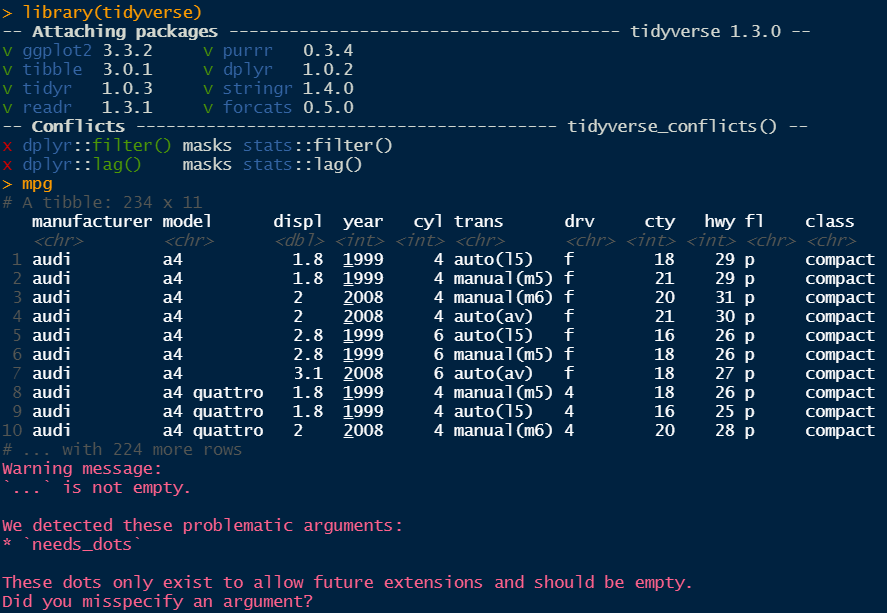Click displ value '3.1' in row 7
This screenshot has height=613, width=887.
[308, 373]
